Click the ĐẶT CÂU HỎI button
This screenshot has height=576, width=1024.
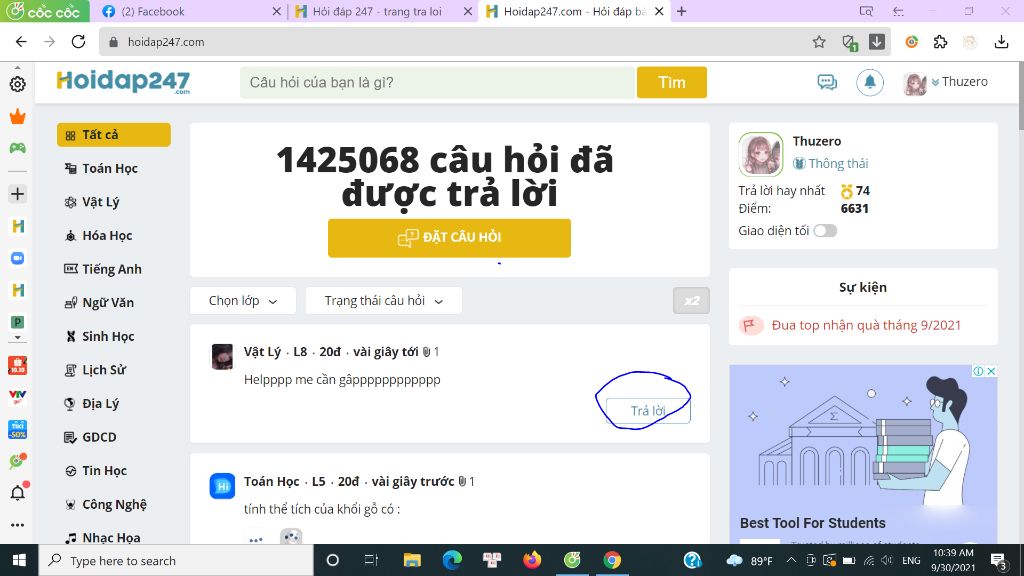click(449, 238)
